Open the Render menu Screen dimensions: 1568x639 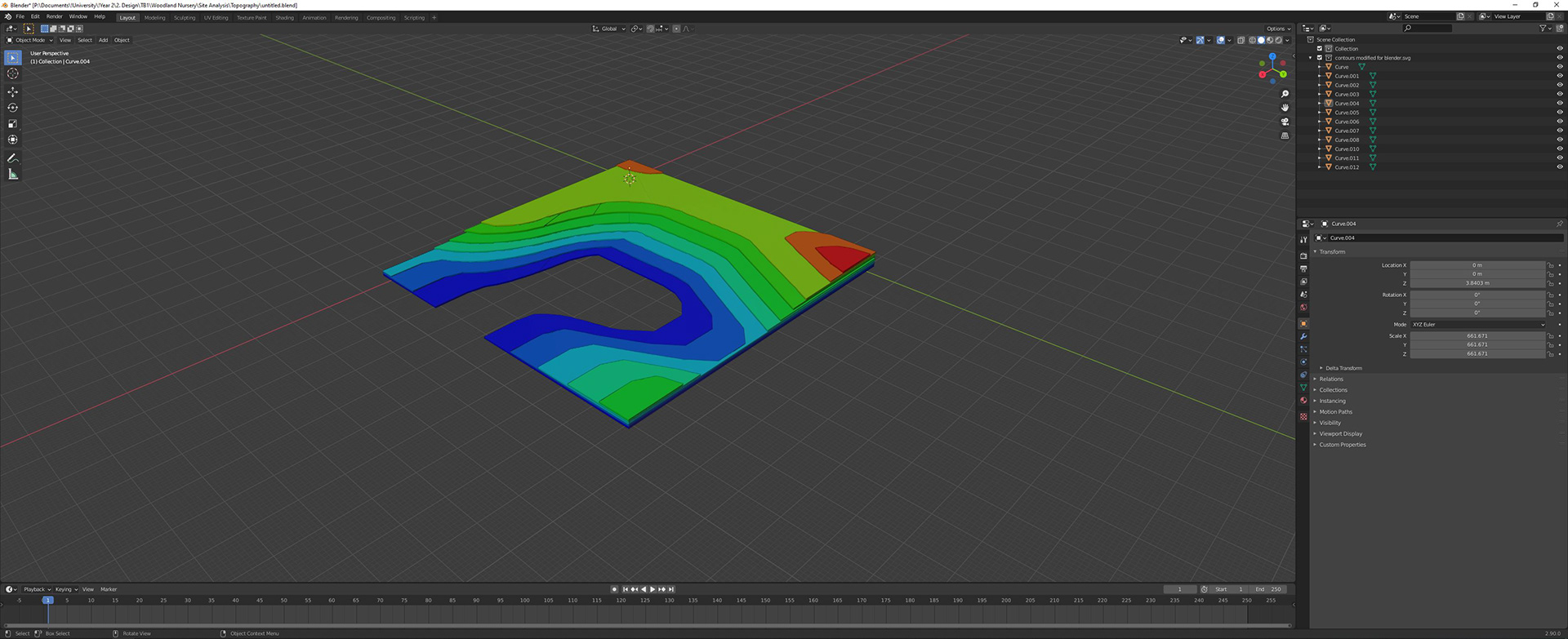[x=54, y=16]
